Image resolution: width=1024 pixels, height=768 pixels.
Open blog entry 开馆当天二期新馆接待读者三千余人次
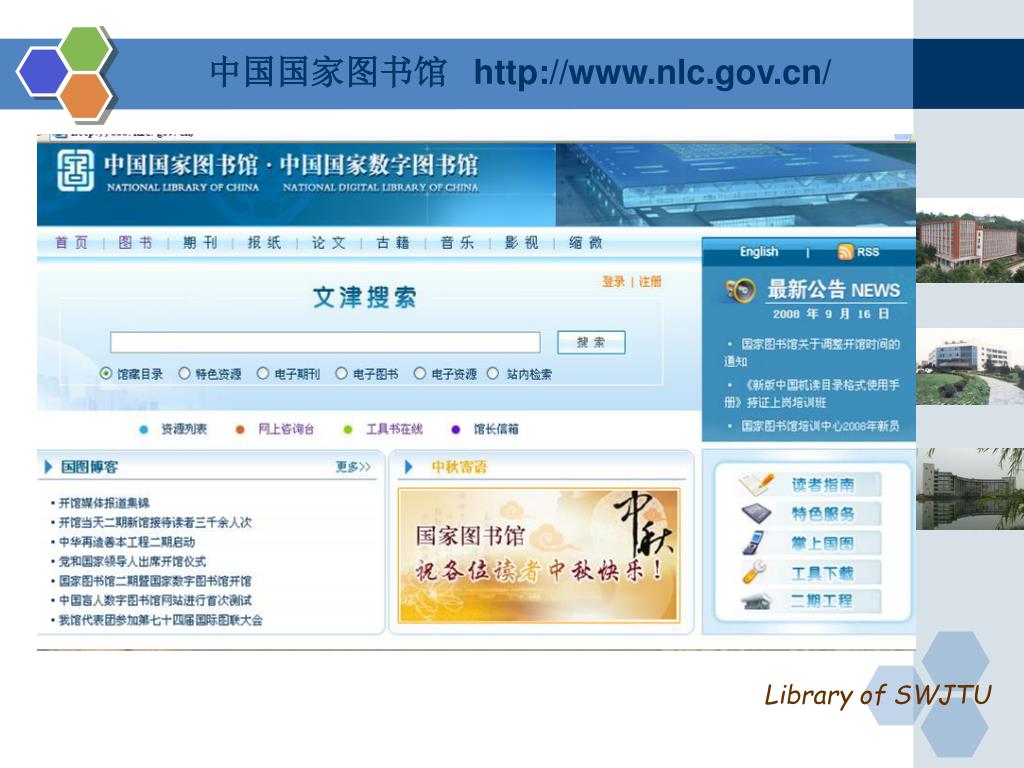[155, 522]
